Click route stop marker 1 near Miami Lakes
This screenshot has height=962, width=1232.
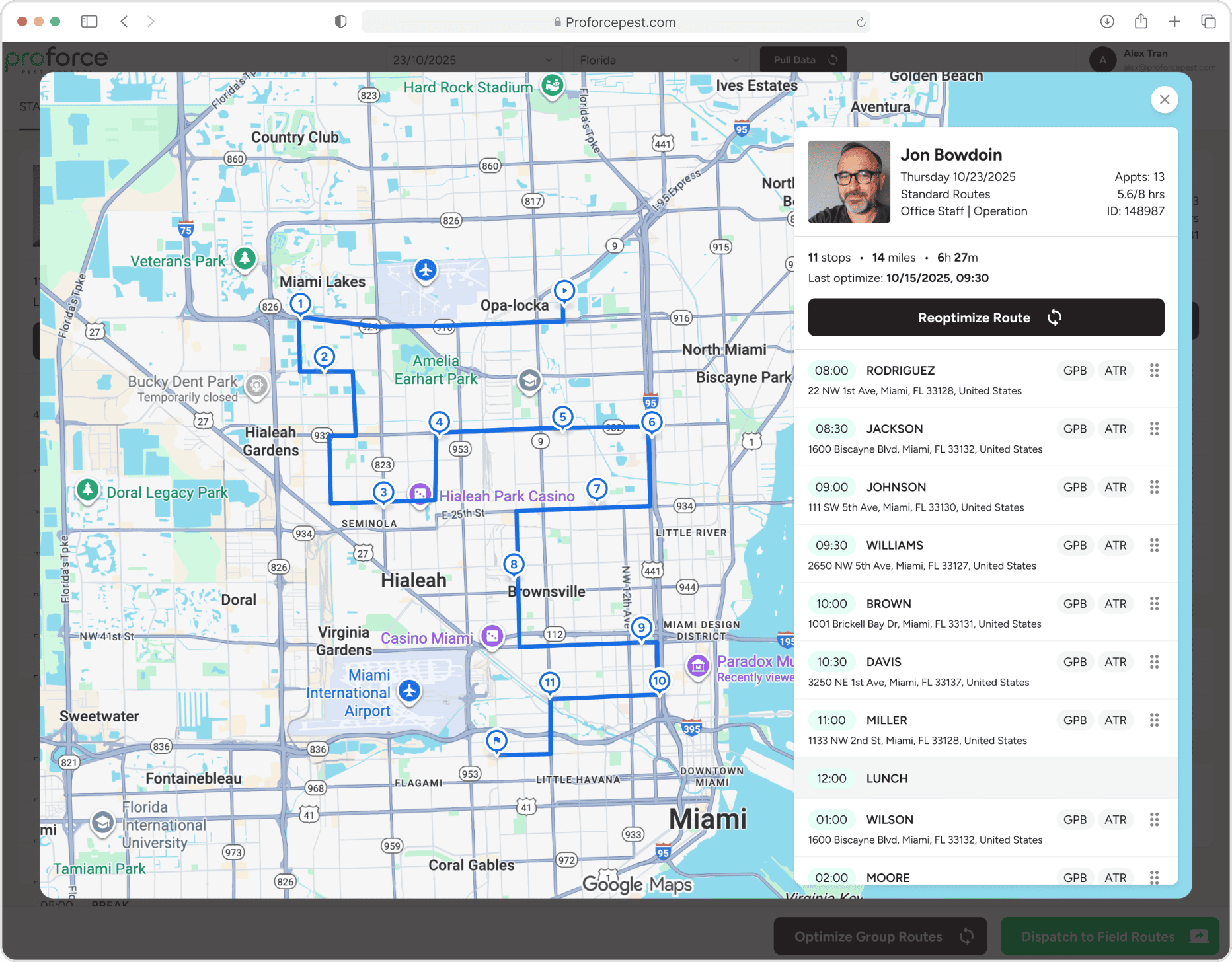pyautogui.click(x=301, y=304)
